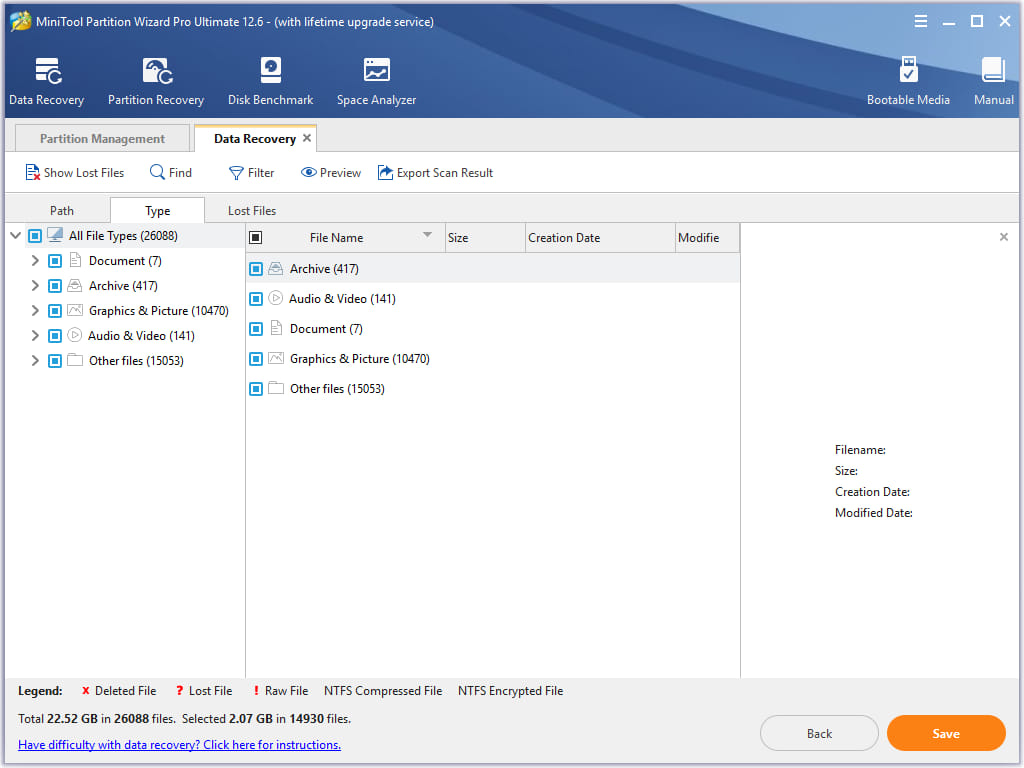Click the Show Lost Files toolbar item

pos(74,172)
